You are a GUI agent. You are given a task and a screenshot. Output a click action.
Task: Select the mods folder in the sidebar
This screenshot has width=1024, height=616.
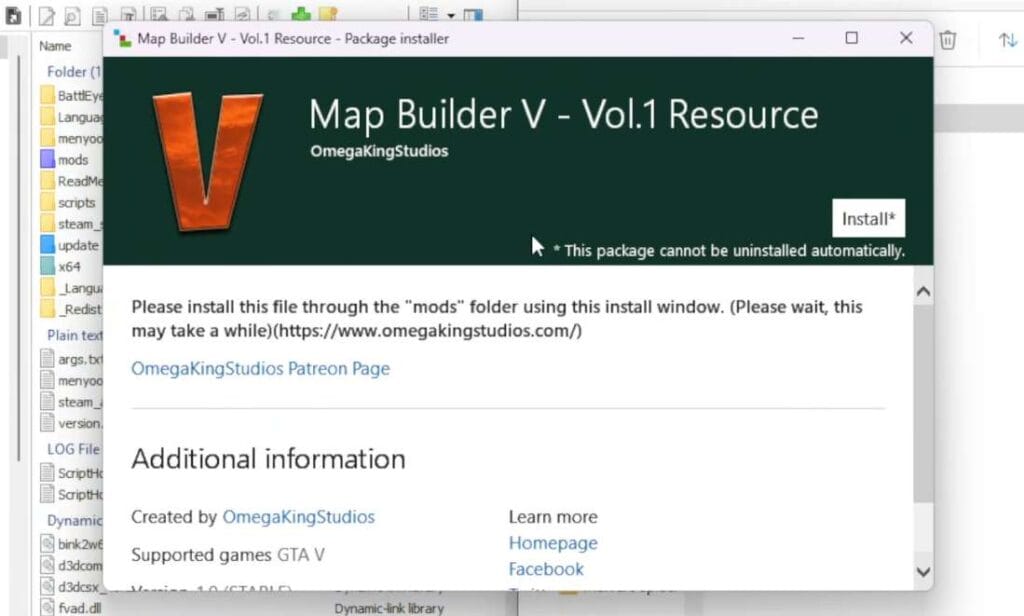(x=72, y=160)
